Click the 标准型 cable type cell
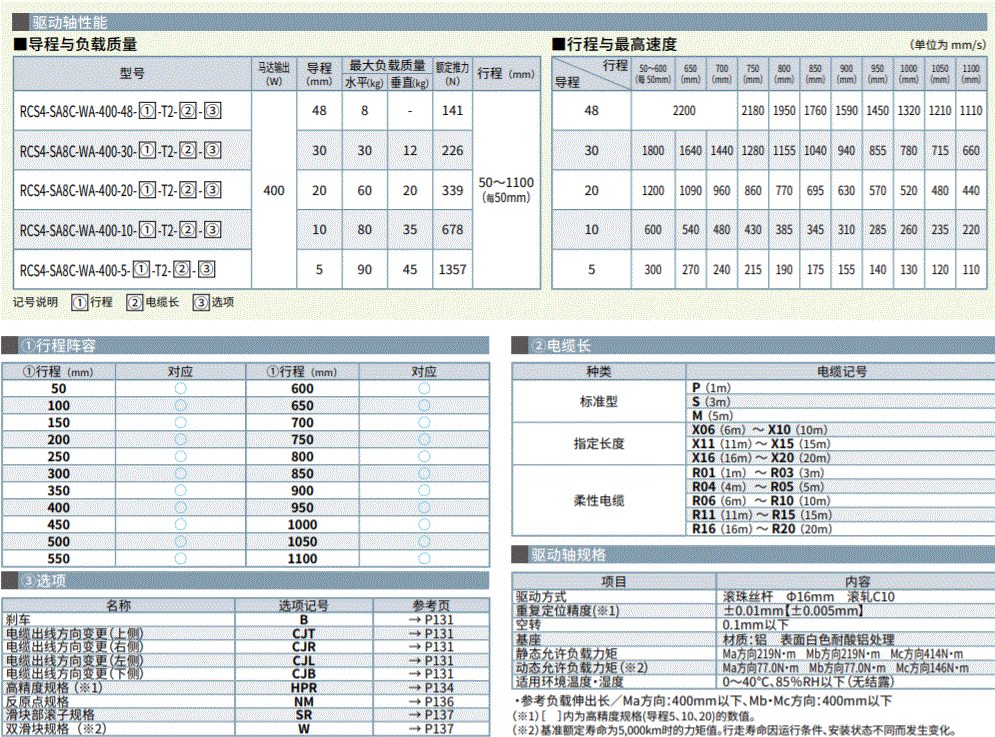The width and height of the screenshot is (995, 737). (x=598, y=402)
